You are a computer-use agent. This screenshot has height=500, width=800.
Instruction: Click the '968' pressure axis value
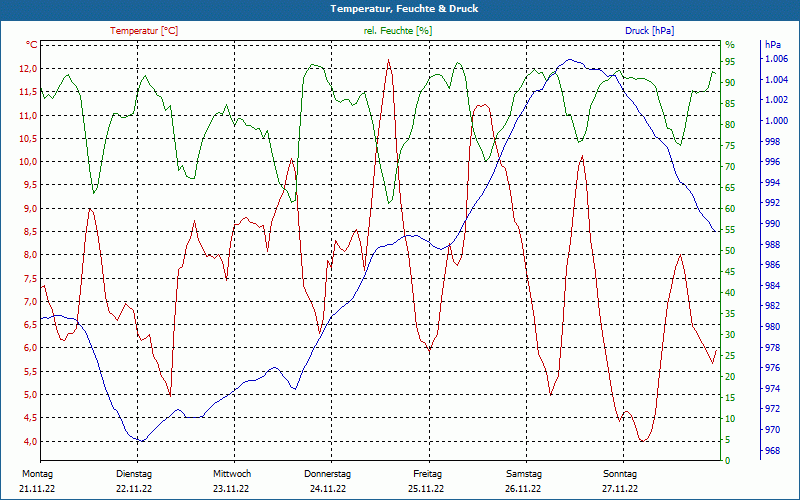(x=773, y=451)
